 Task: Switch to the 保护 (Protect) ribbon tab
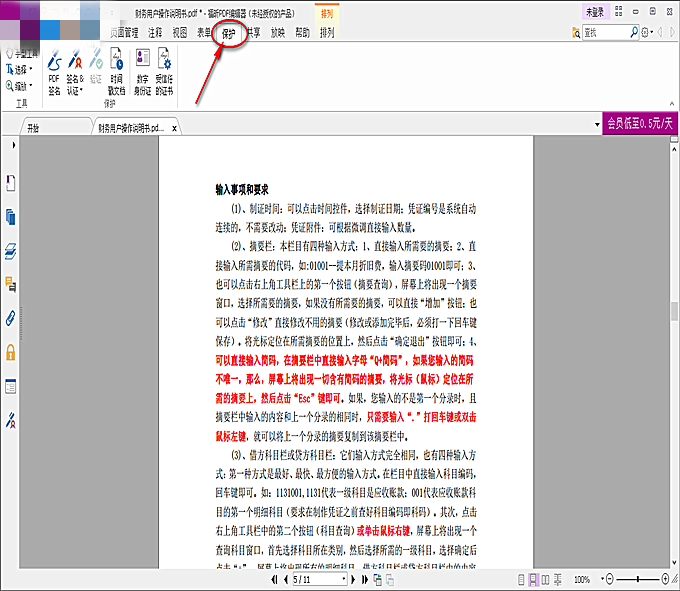point(229,32)
